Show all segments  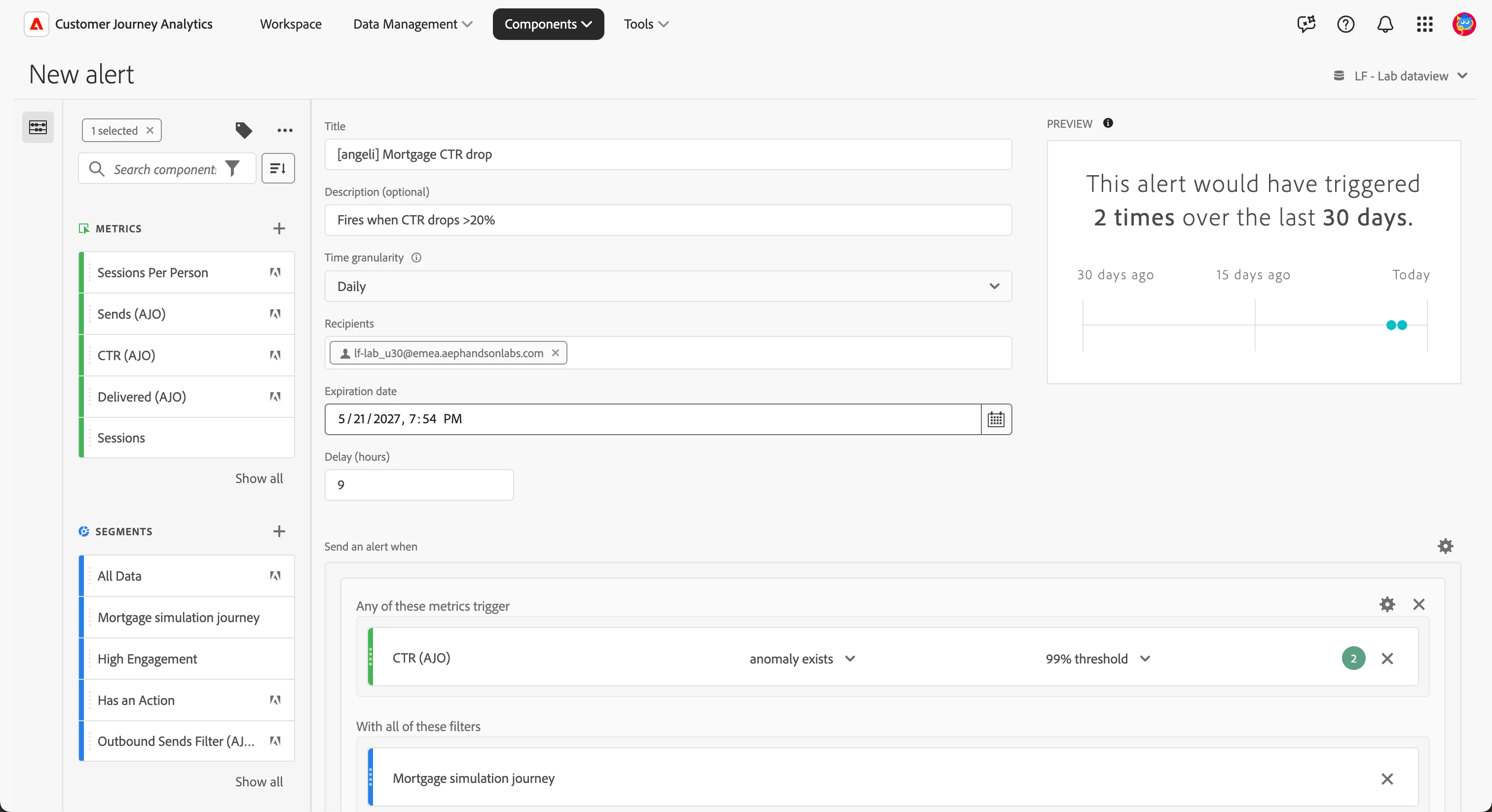click(259, 782)
